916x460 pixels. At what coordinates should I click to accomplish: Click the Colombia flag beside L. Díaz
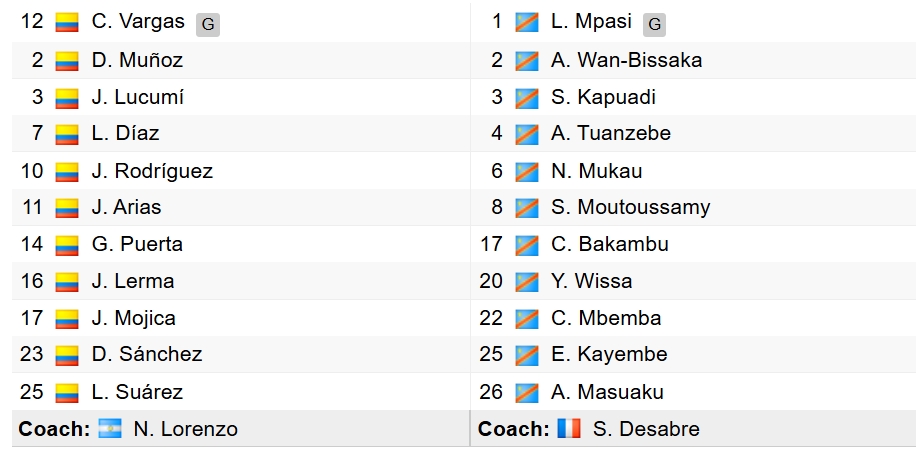pyautogui.click(x=67, y=134)
